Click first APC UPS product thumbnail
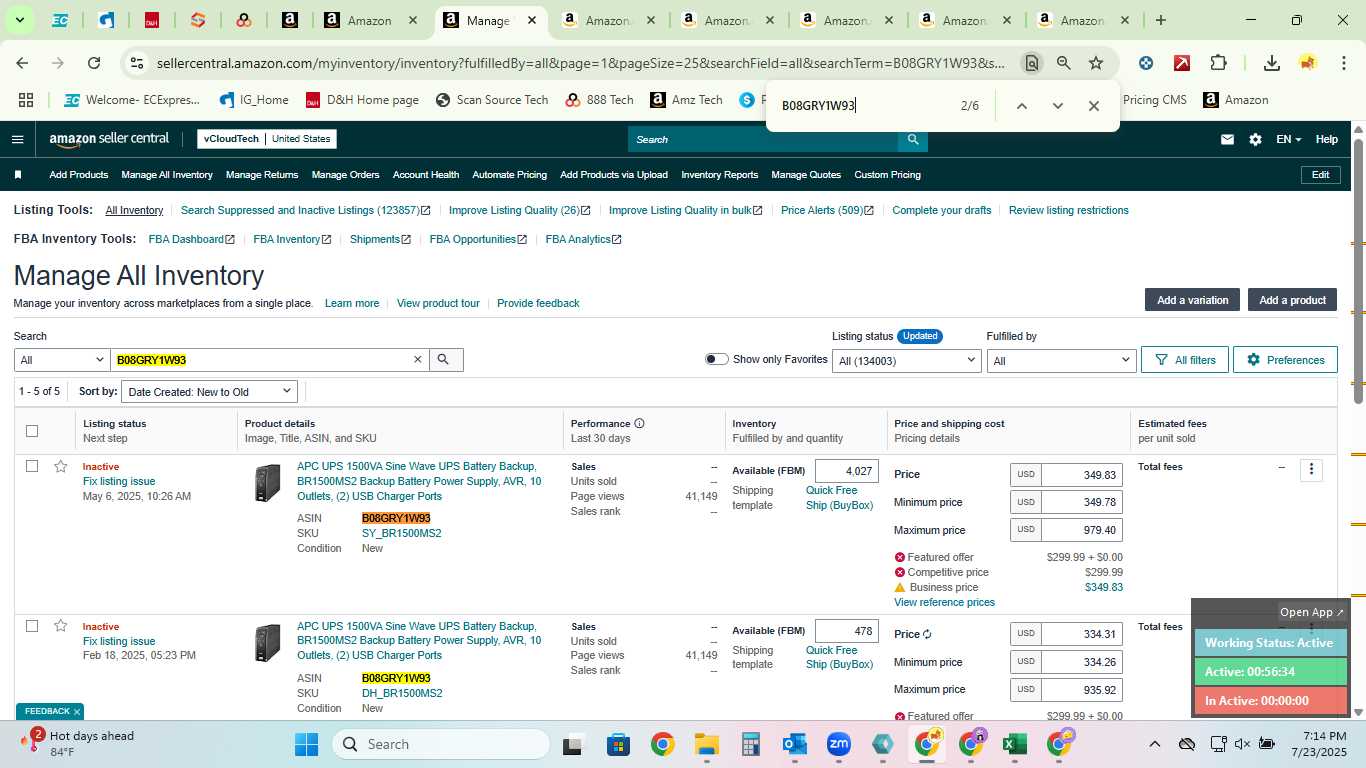 coord(267,483)
